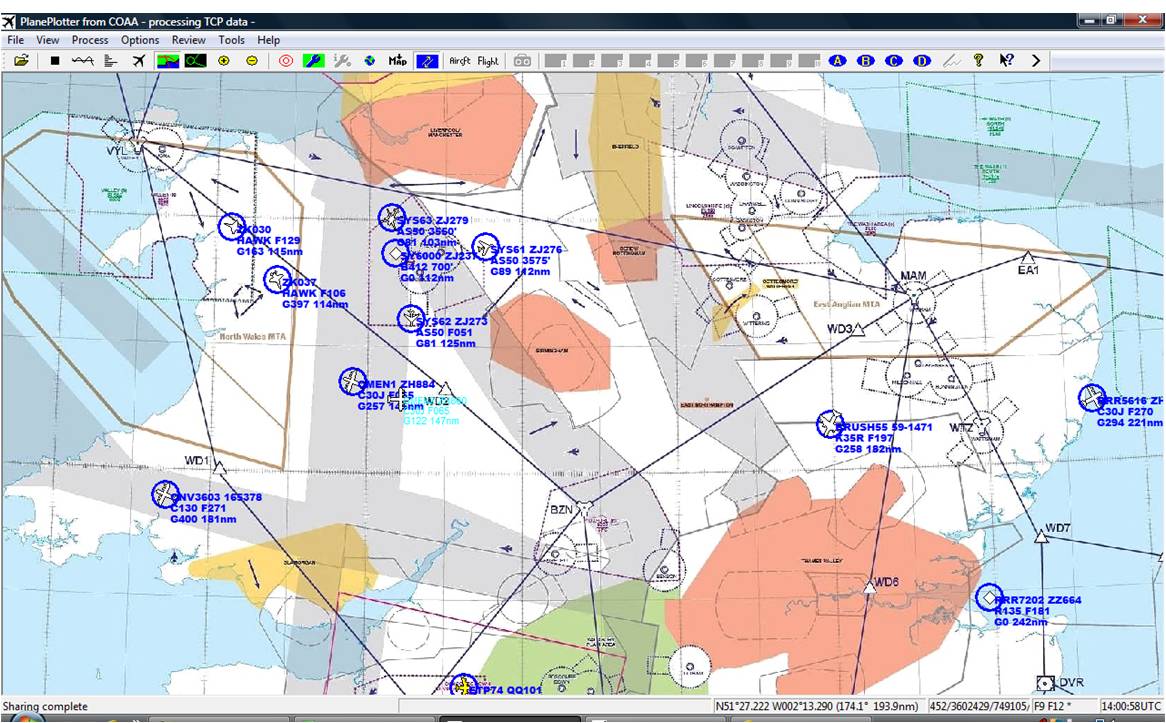Image resolution: width=1166 pixels, height=723 pixels.
Task: Click the EA1 waypoint triangle
Action: 1028,257
